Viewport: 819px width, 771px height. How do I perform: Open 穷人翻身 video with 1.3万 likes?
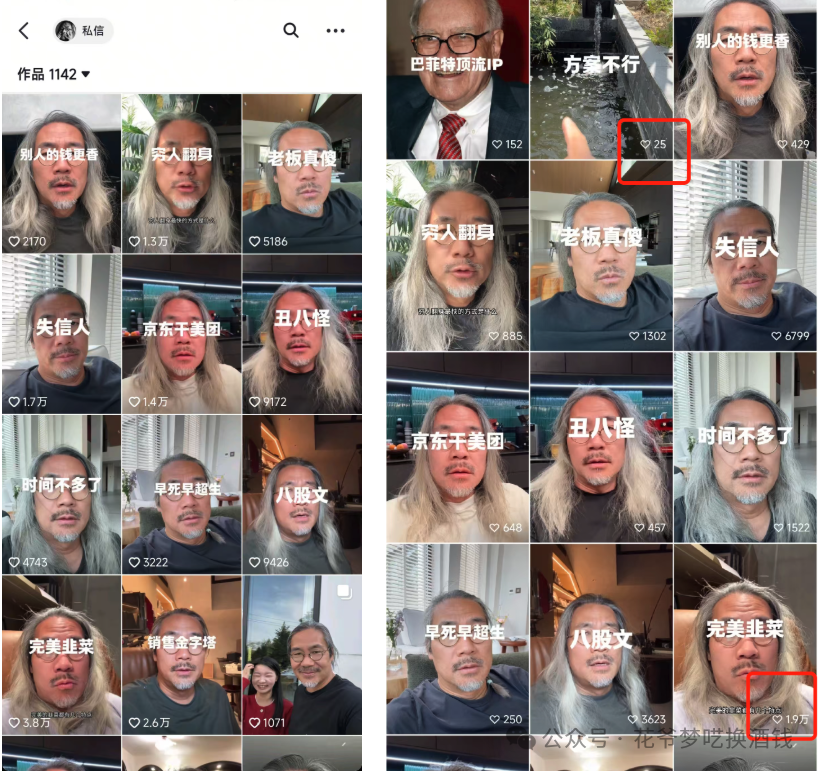click(182, 173)
